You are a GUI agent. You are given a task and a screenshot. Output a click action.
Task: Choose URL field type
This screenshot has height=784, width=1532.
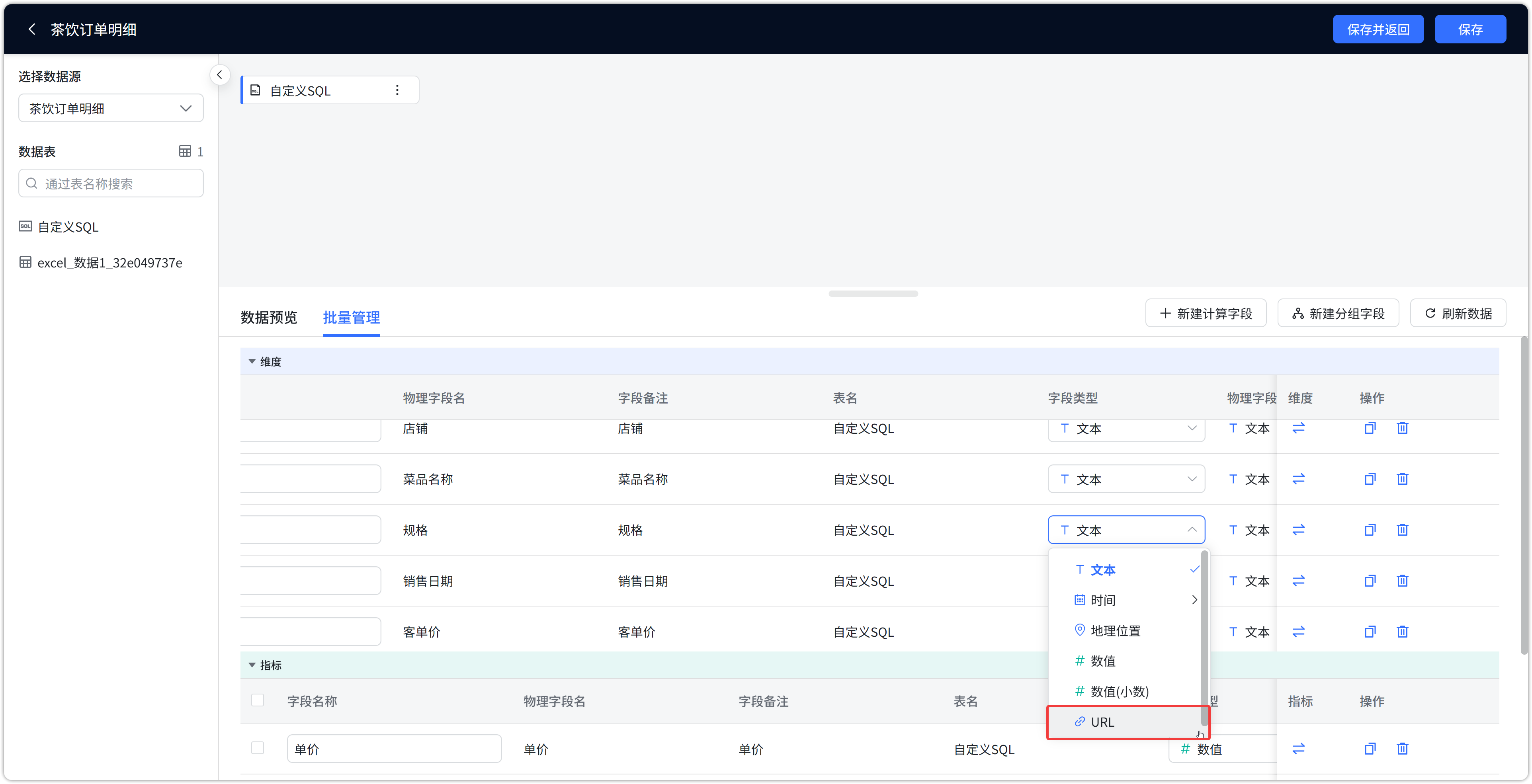[1125, 722]
